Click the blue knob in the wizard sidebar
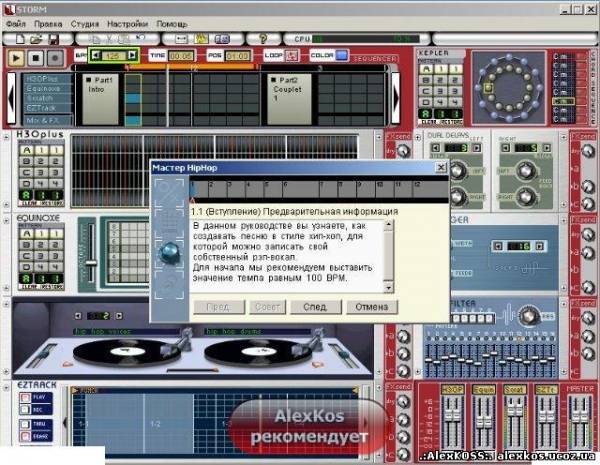600x465 pixels. click(x=170, y=253)
